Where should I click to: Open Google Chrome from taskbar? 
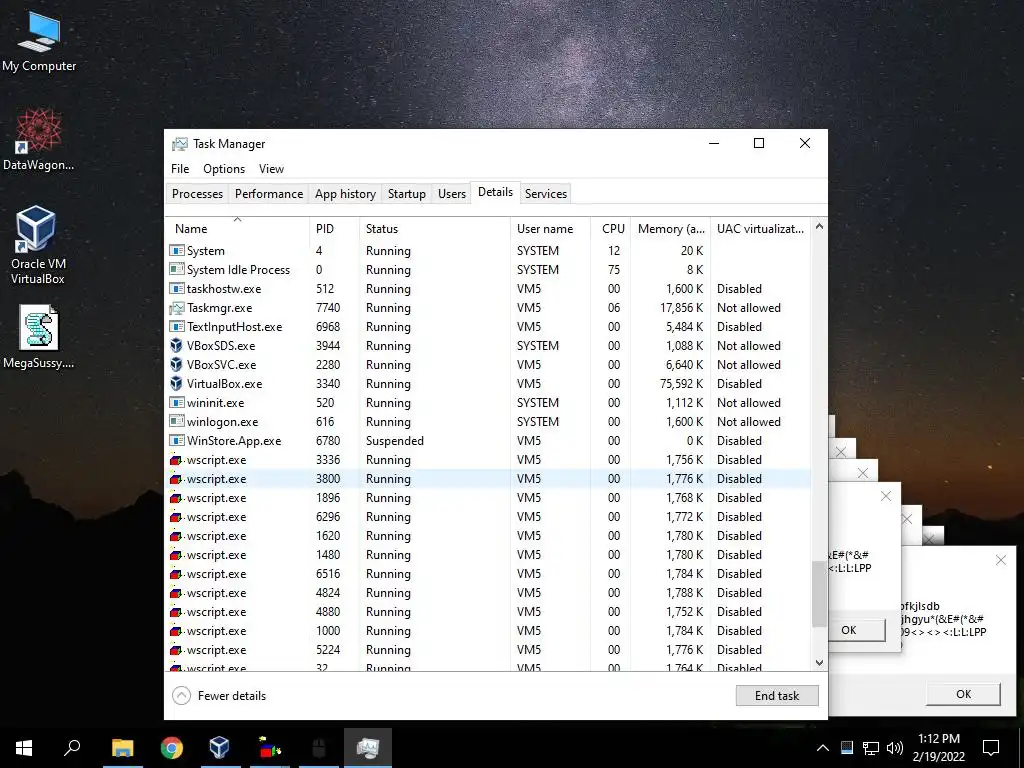171,748
